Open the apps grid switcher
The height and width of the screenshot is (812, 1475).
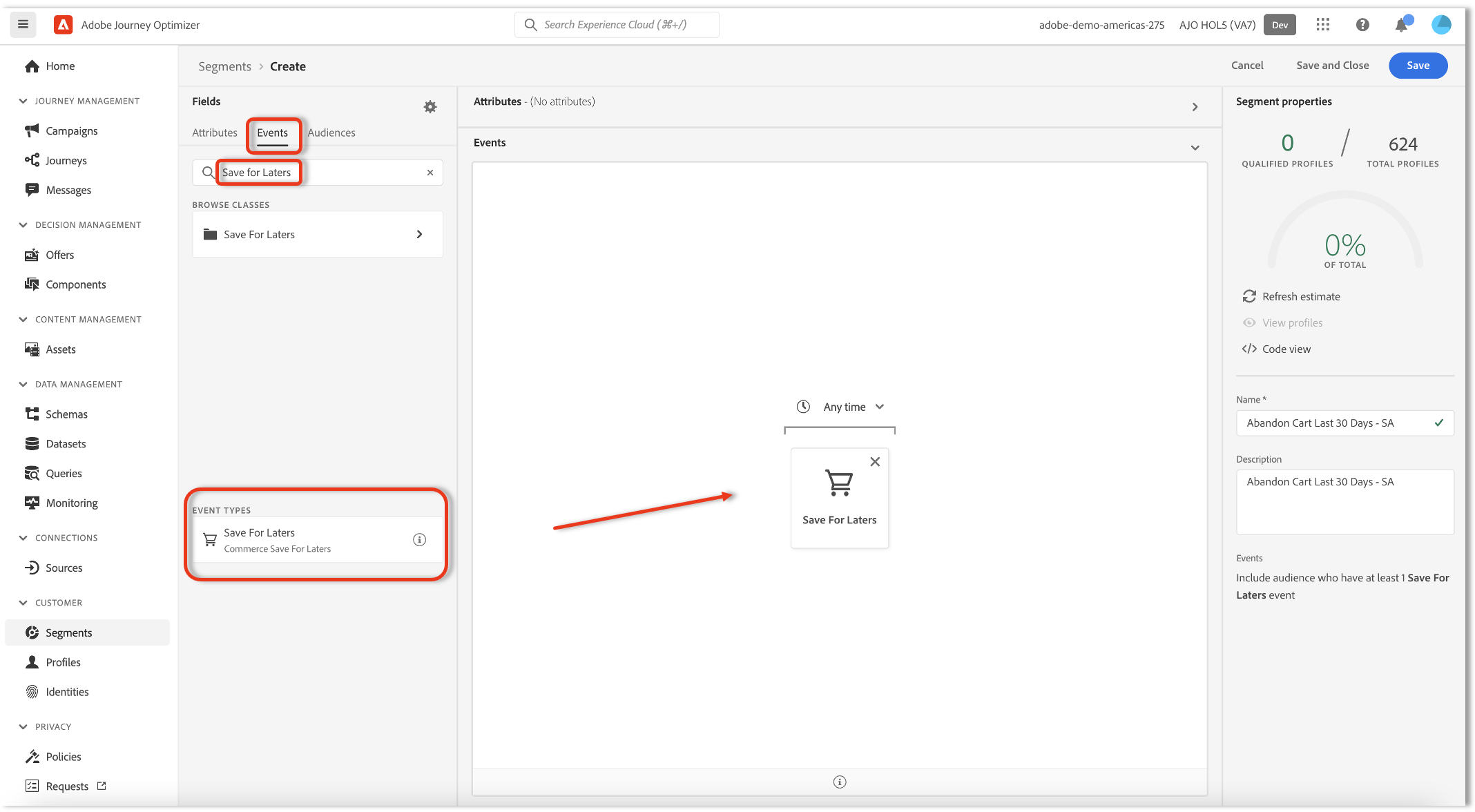coord(1322,25)
